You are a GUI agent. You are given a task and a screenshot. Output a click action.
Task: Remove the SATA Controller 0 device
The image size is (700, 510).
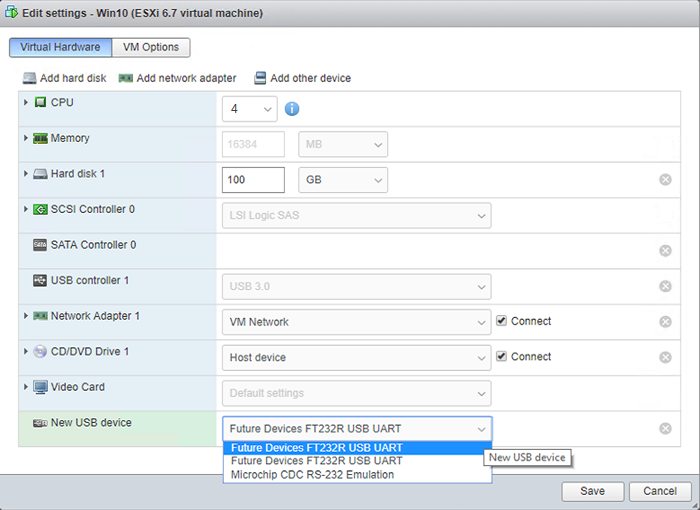point(665,251)
